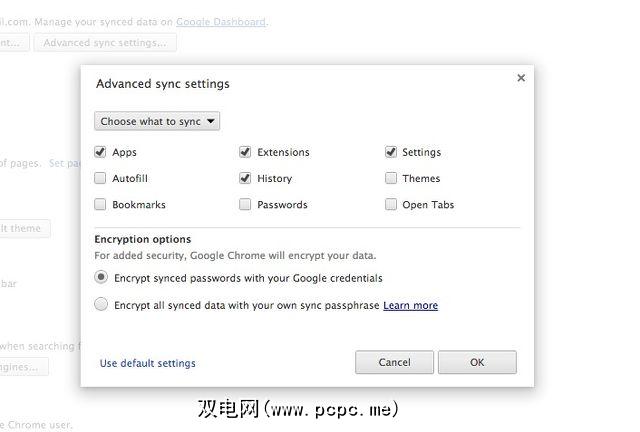Viewport: 640px width, 432px height.
Task: Uncheck the Apps checkbox
Action: pos(100,152)
